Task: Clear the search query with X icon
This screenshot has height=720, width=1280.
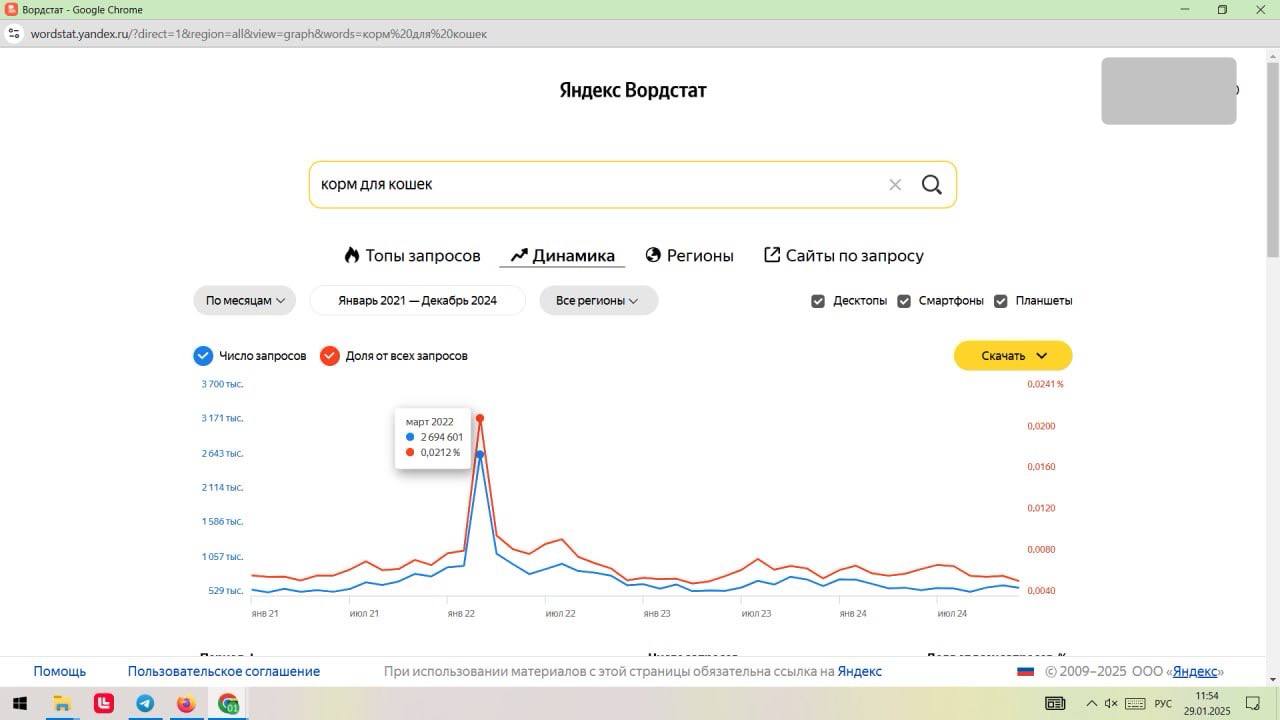Action: pos(895,185)
